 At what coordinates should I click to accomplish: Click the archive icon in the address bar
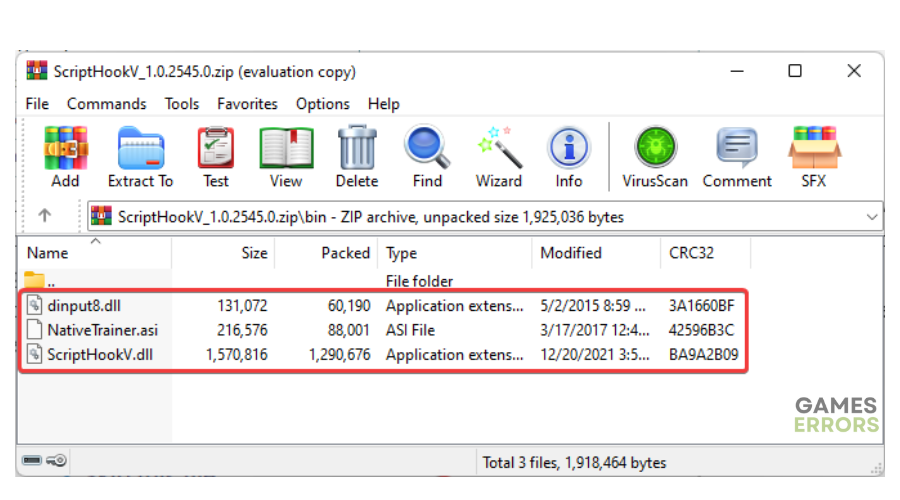coord(102,216)
